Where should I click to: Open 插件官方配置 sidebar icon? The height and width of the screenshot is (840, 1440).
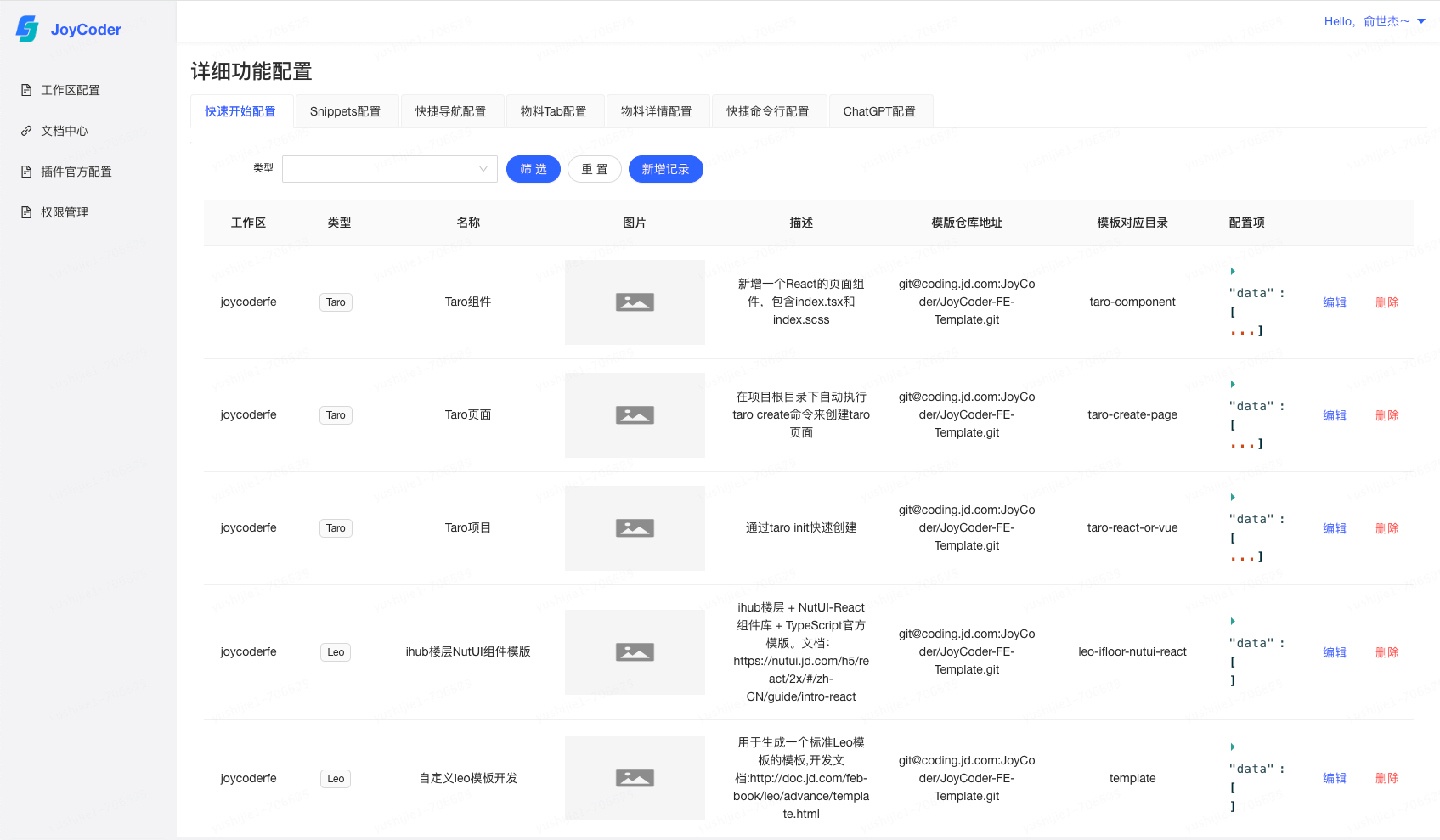[26, 172]
